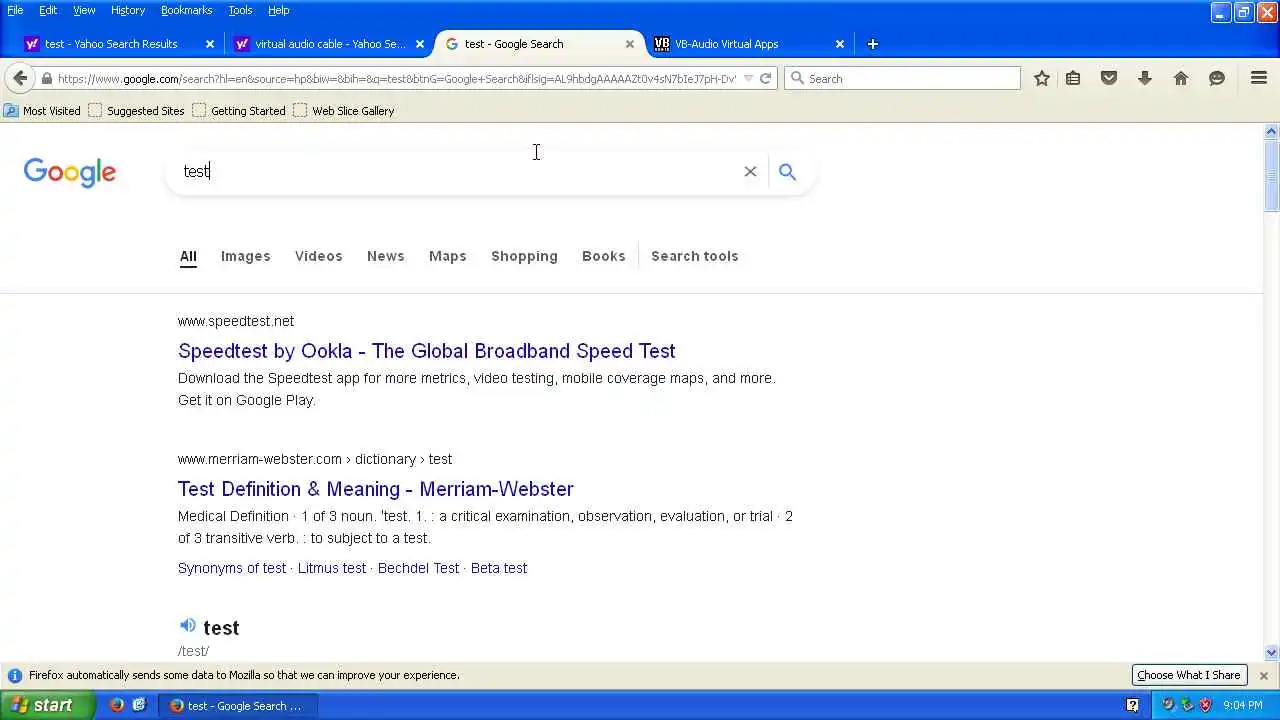The image size is (1280, 720).
Task: Clear the Google search box with X
Action: pos(750,171)
